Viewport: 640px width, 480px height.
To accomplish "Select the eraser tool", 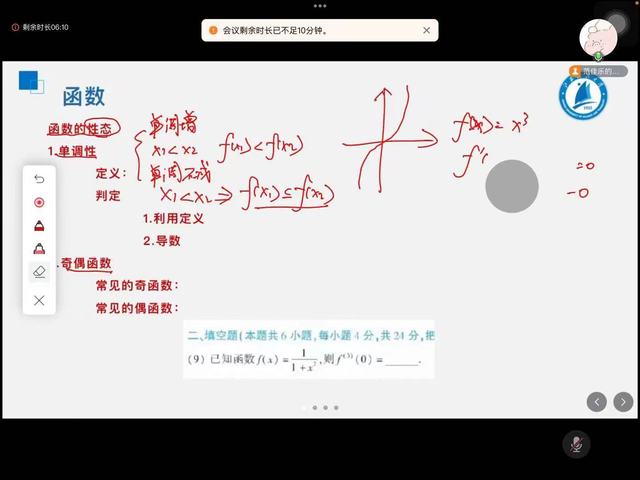I will [x=39, y=271].
